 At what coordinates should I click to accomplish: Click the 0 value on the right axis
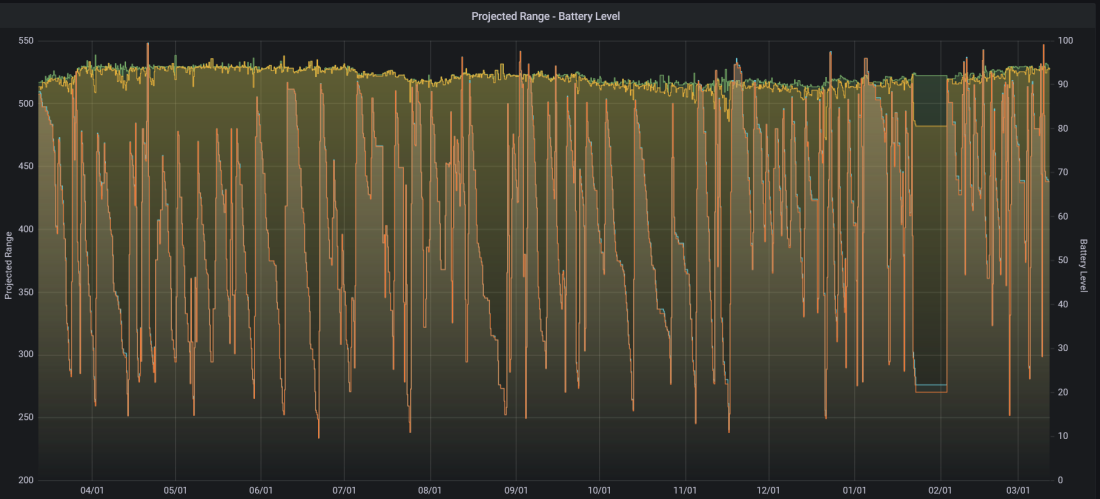pos(1060,480)
